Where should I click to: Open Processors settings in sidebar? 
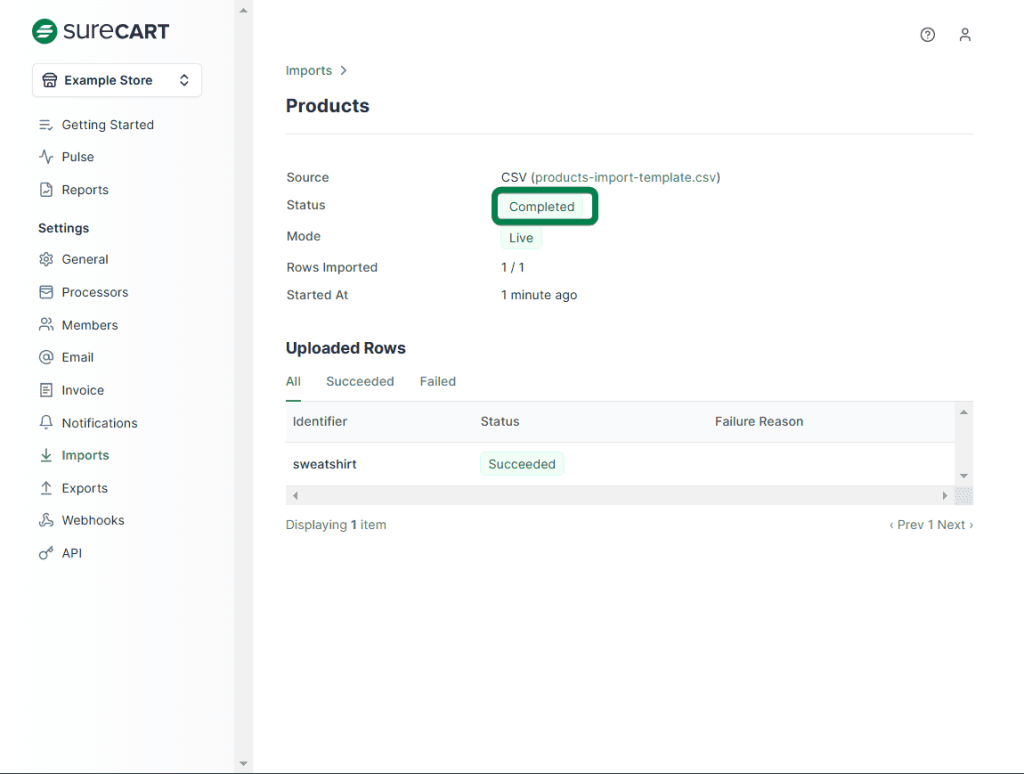point(95,292)
